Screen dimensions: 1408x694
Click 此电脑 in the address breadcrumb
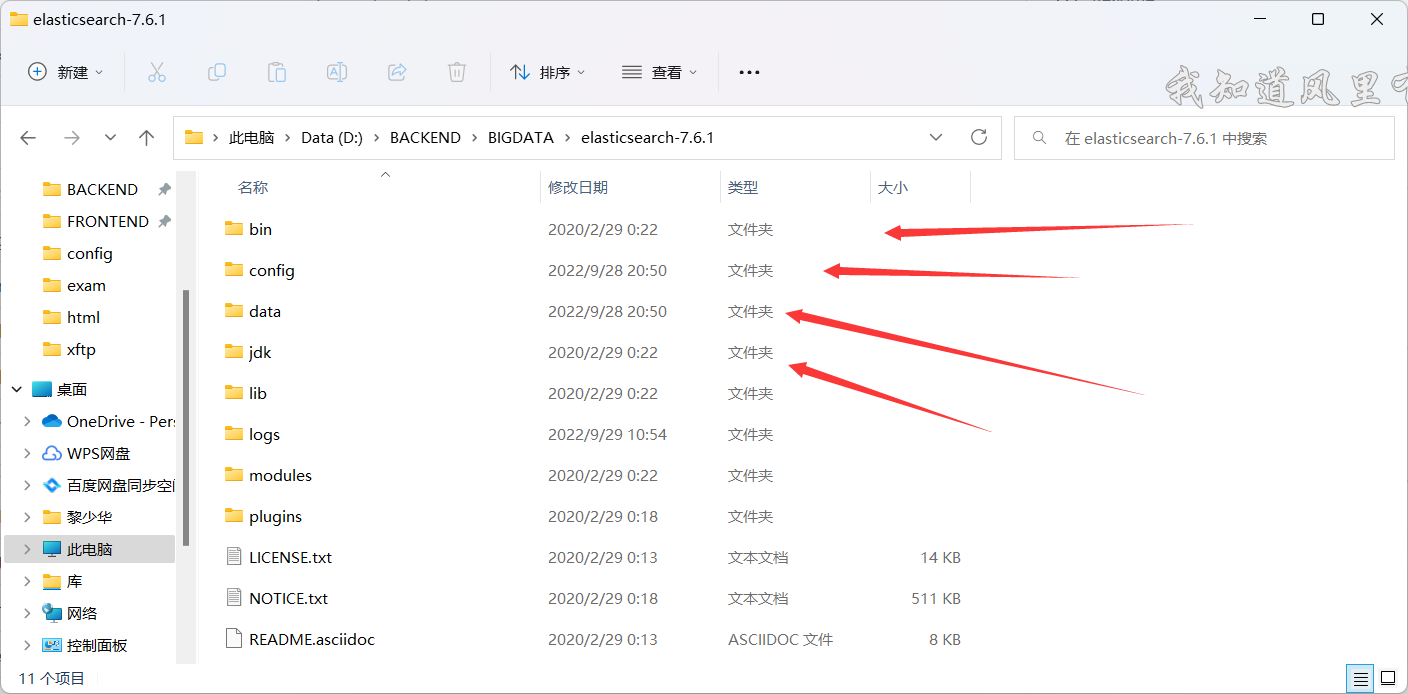pos(251,138)
